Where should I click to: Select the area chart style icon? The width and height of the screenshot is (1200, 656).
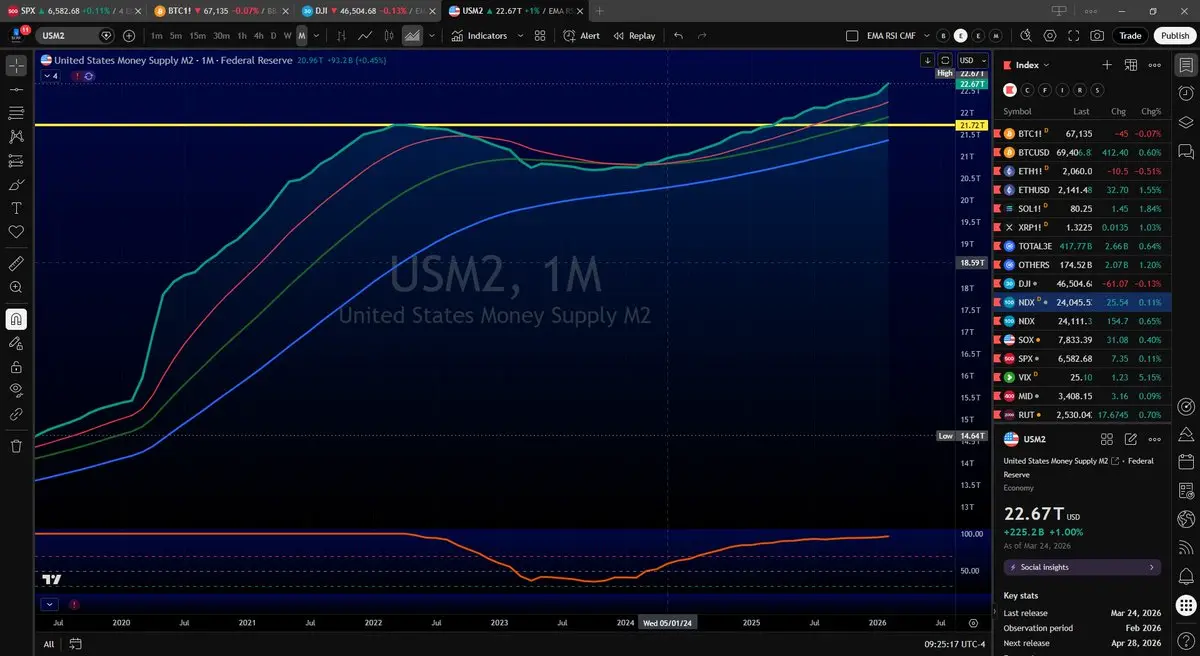point(412,35)
